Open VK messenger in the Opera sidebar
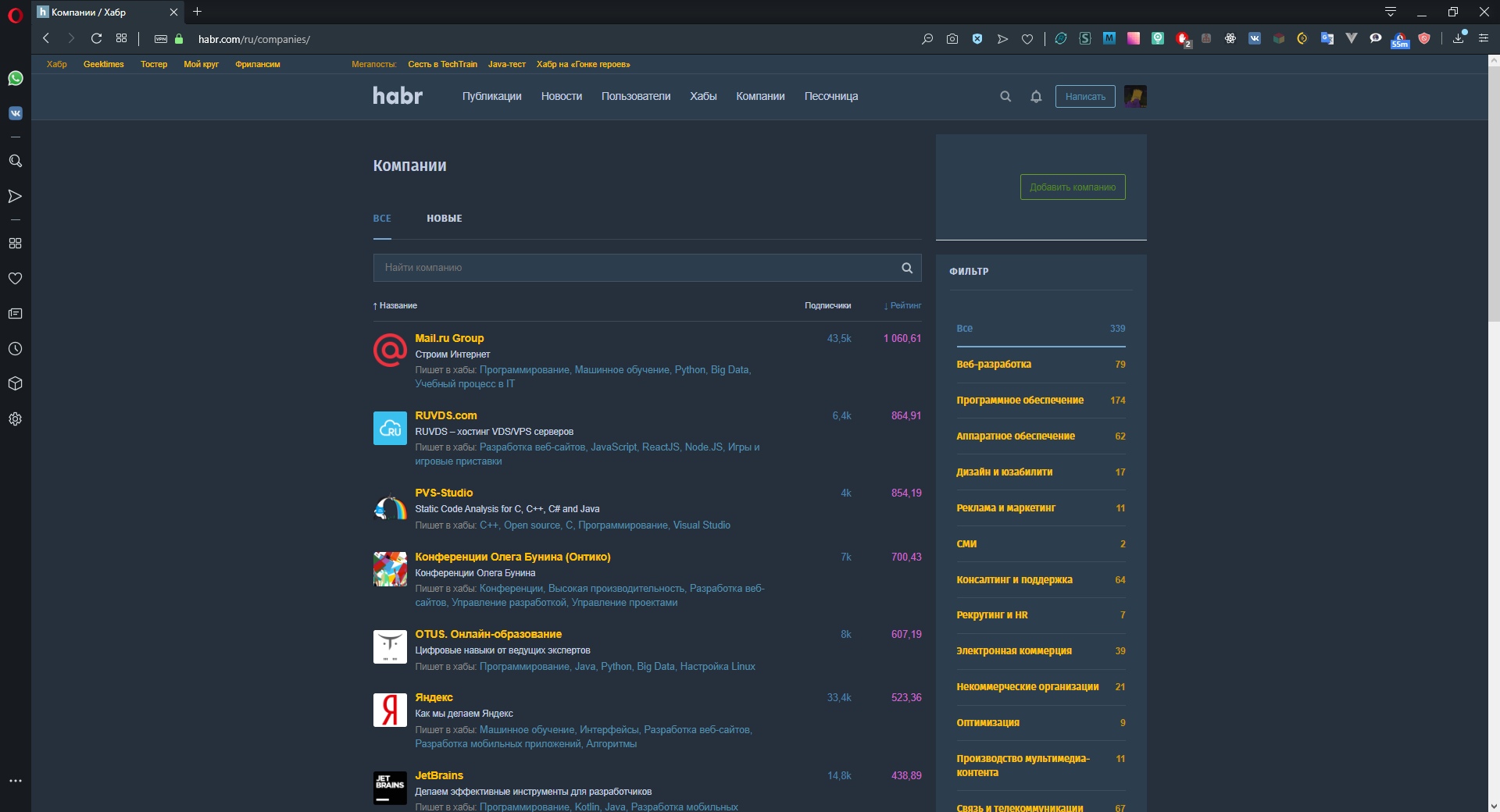The width and height of the screenshot is (1500, 812). tap(15, 113)
